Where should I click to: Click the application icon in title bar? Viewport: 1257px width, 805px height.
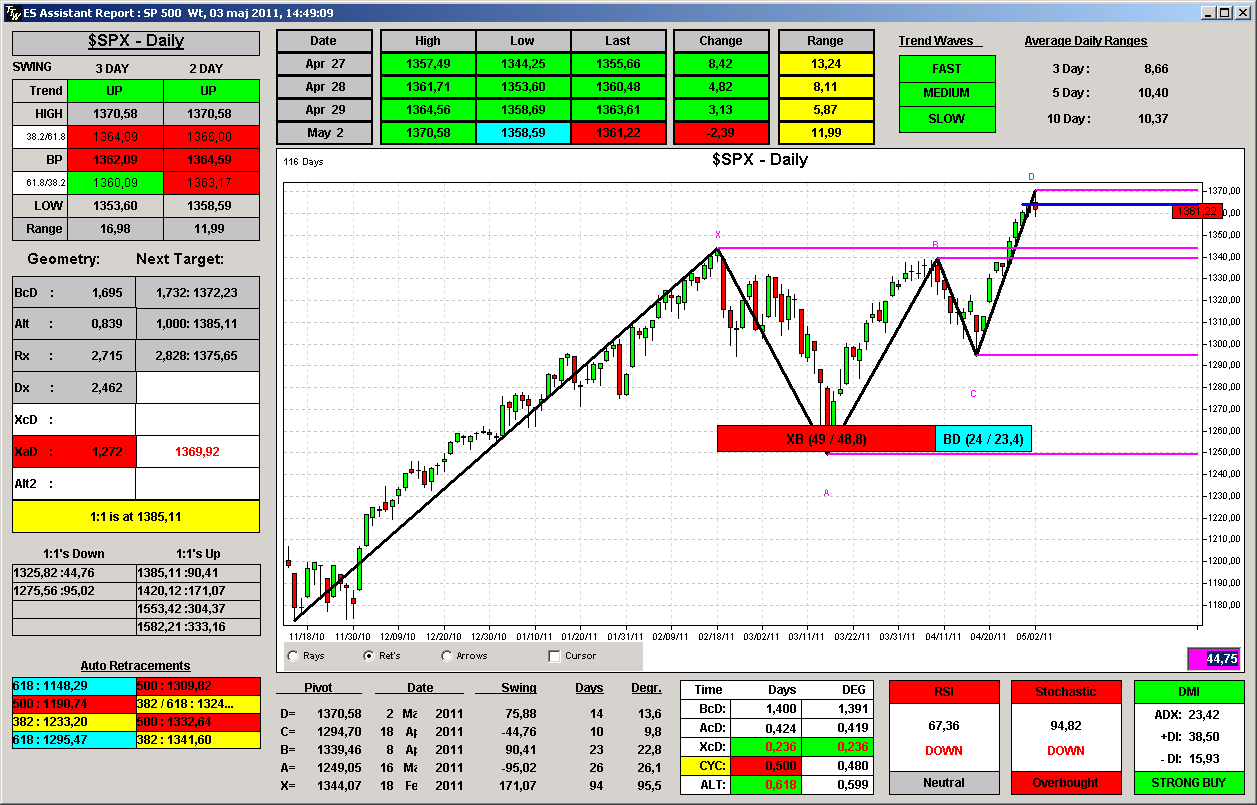(10, 12)
